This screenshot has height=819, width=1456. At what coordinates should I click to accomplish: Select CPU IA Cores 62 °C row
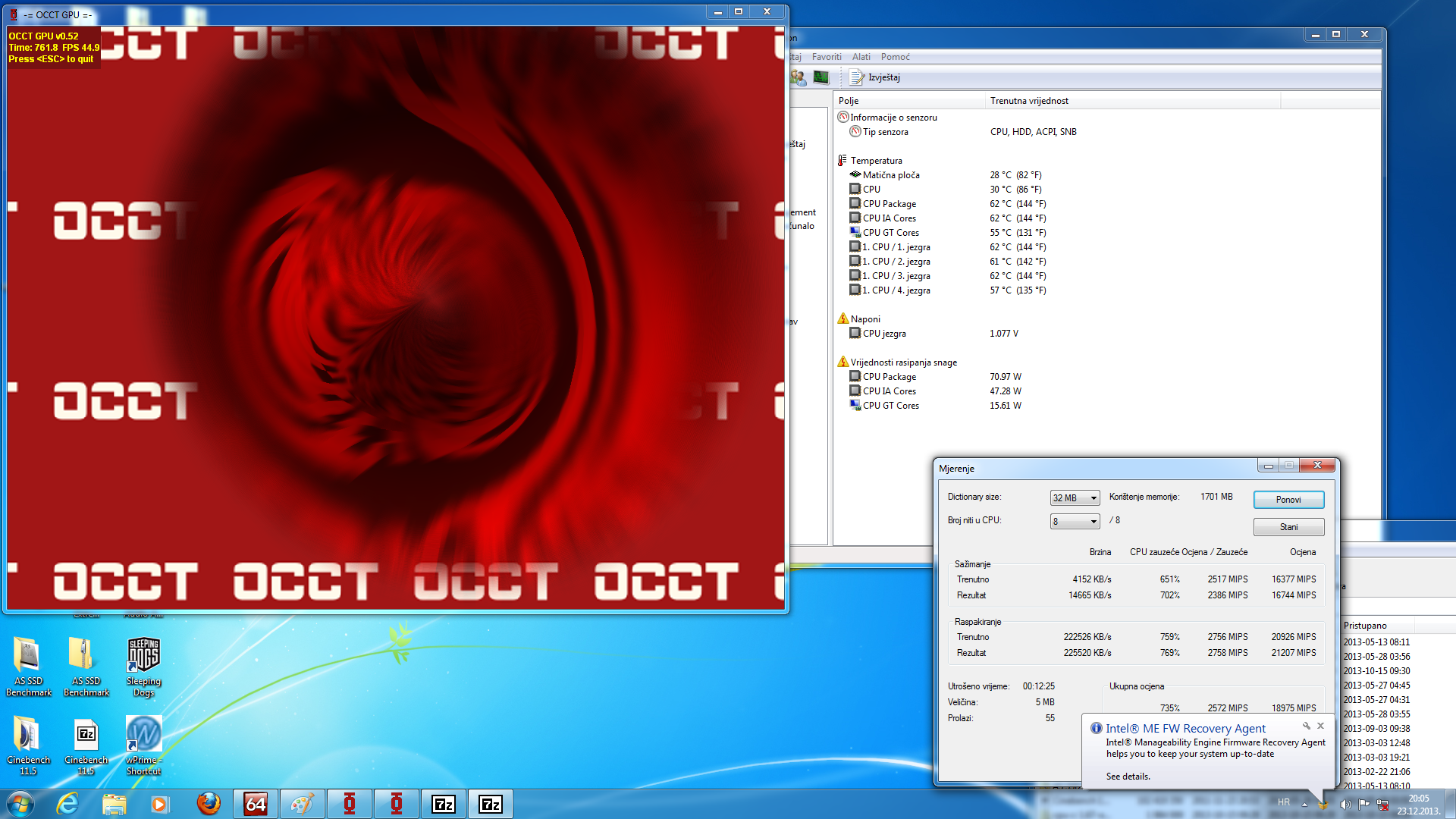point(1107,218)
